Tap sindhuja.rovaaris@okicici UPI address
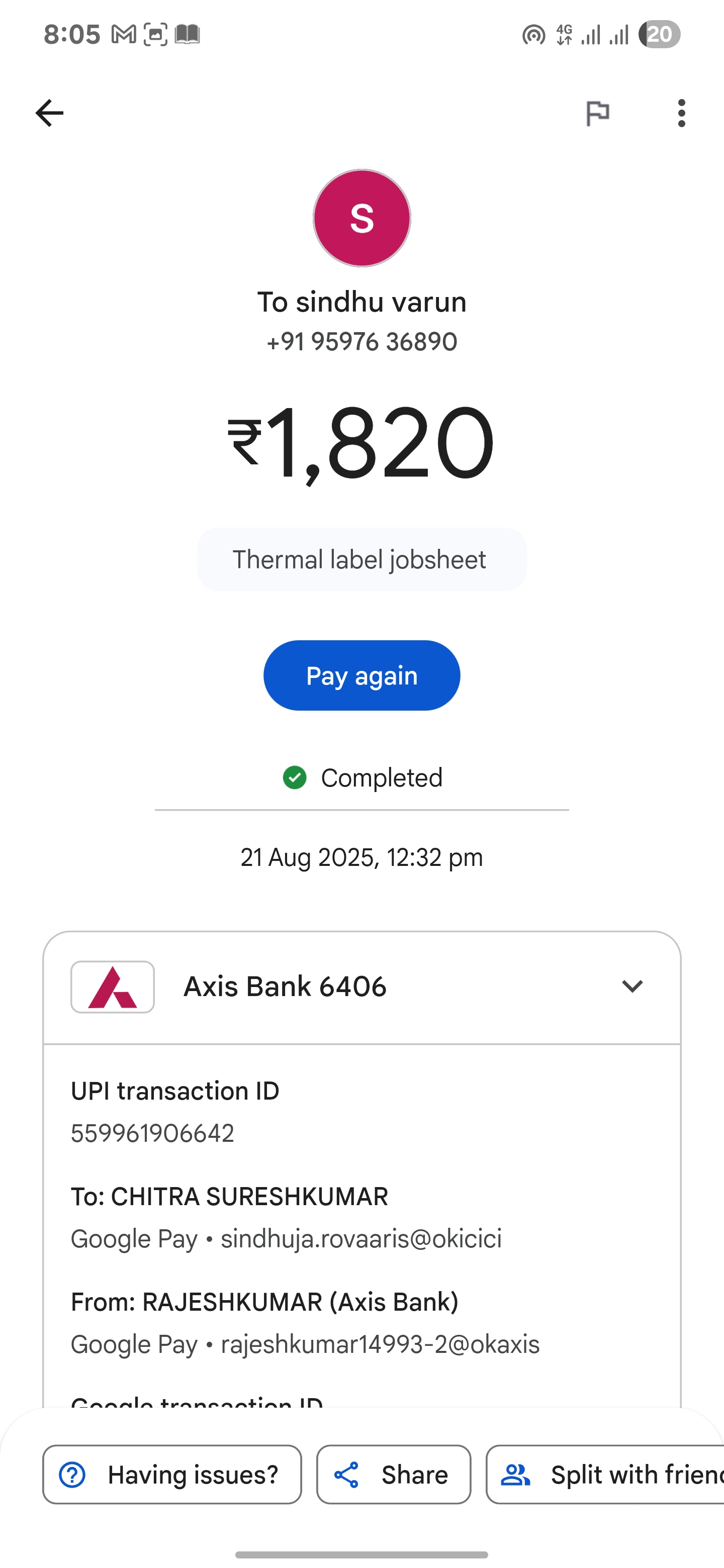 coord(361,1239)
